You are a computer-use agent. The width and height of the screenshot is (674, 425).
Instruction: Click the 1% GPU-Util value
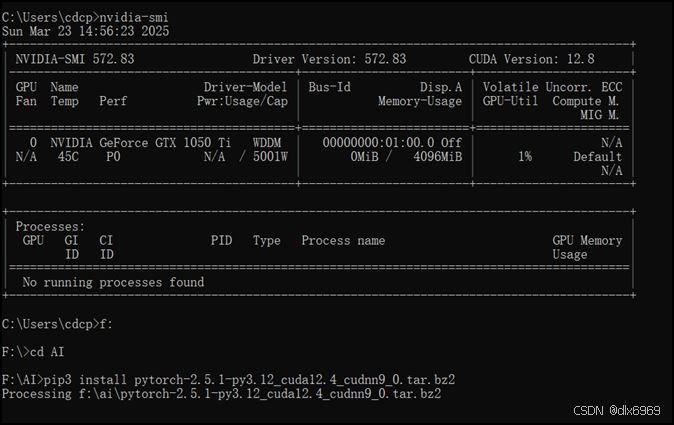pos(525,157)
